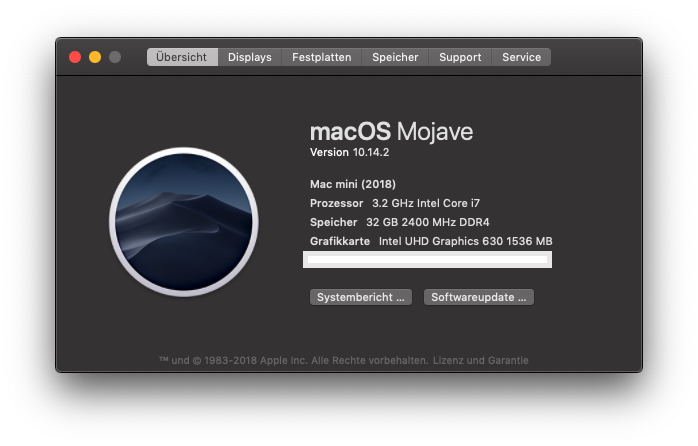Minimize window with the yellow button
Viewport: 698px width, 446px height.
coord(95,57)
